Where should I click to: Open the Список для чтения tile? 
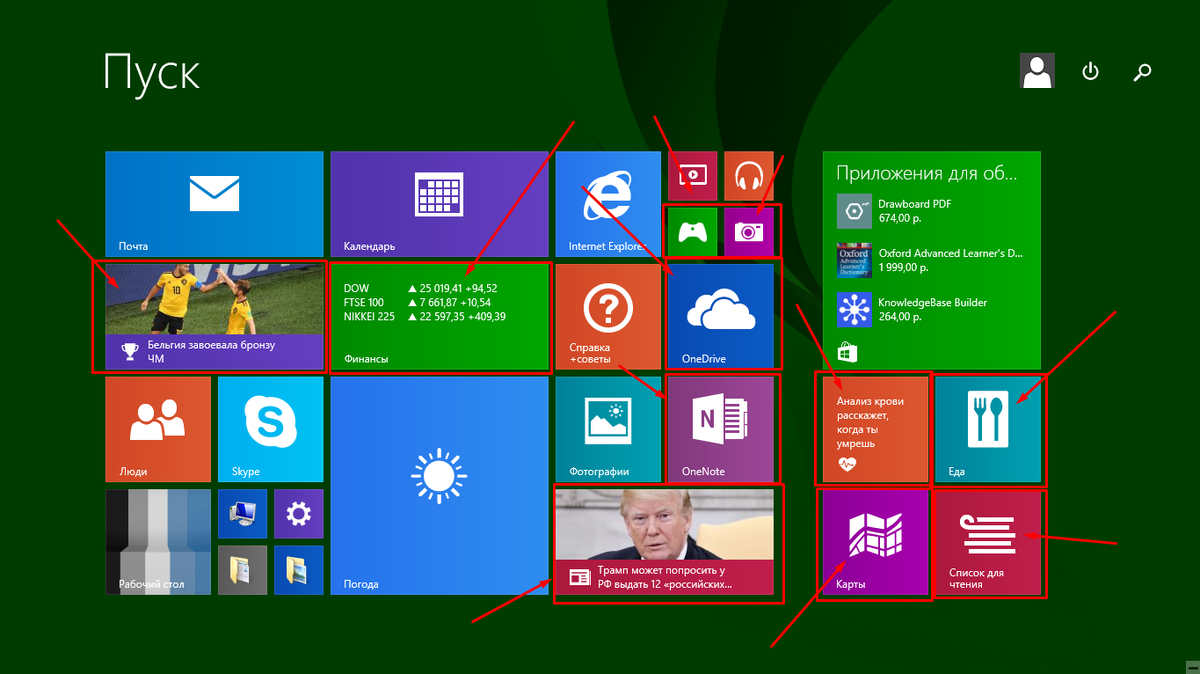point(989,542)
